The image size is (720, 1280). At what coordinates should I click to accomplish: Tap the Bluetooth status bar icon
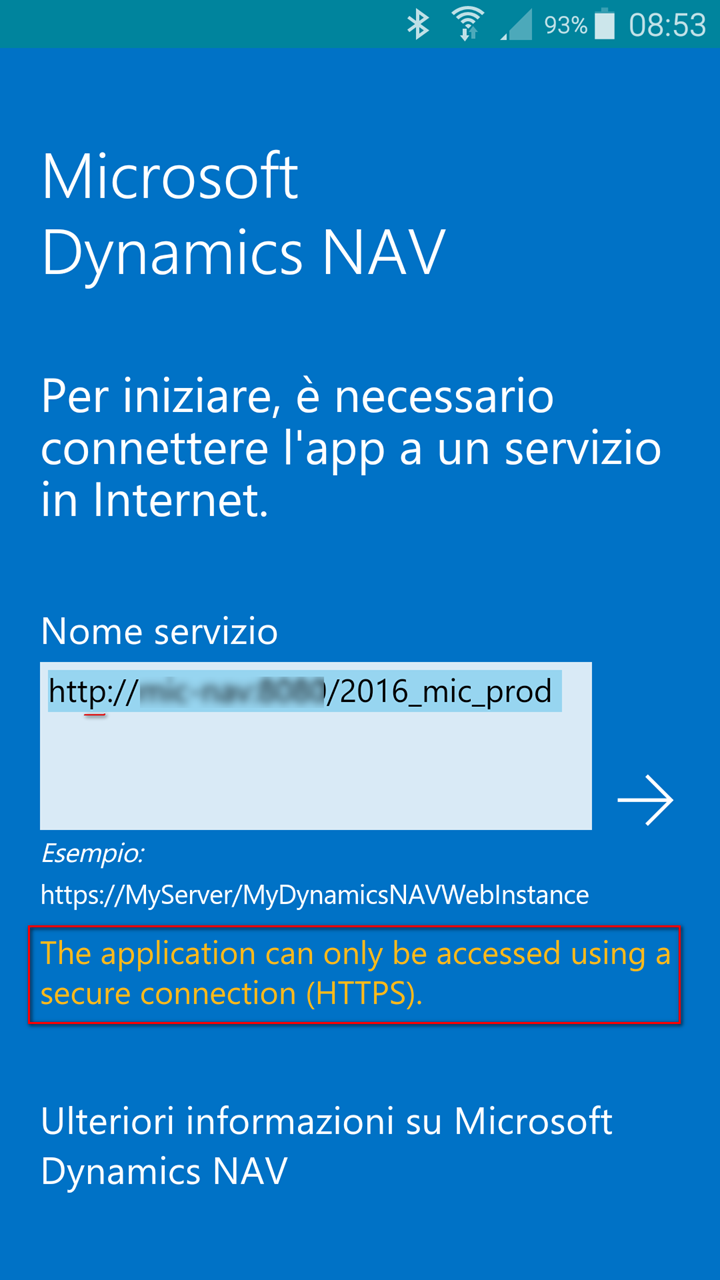pyautogui.click(x=418, y=24)
